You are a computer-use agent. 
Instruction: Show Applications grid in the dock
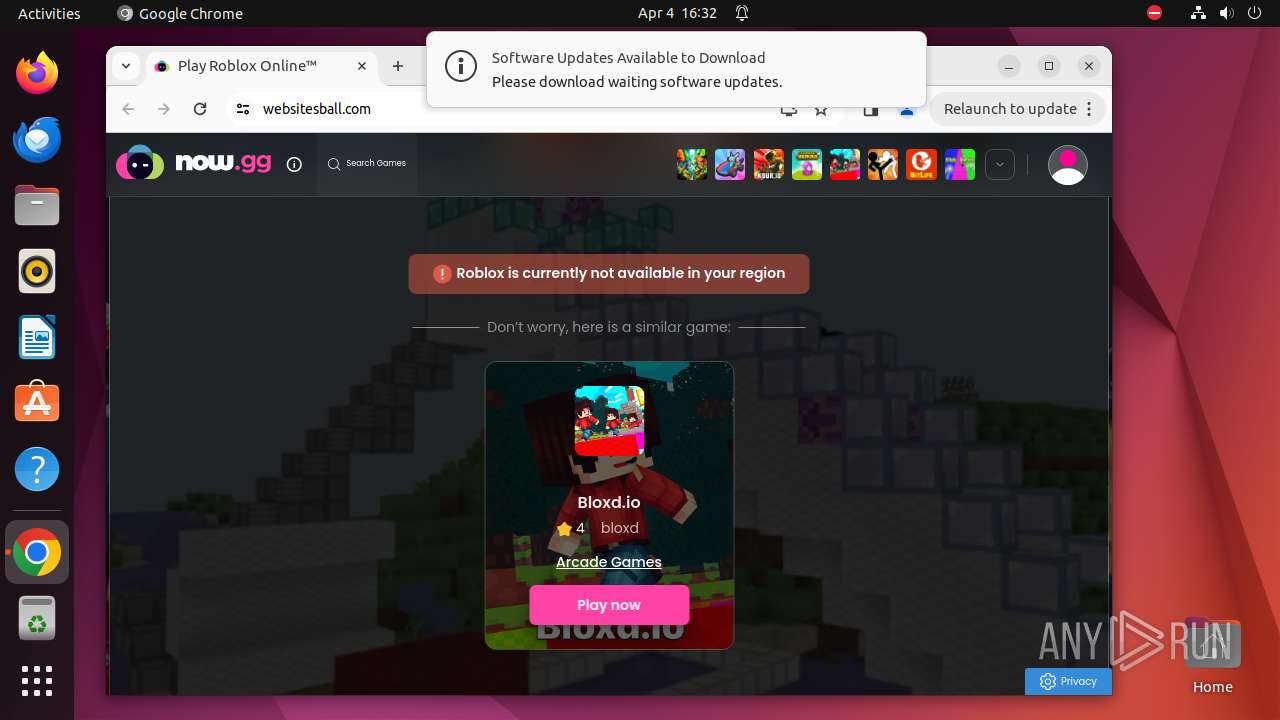37,681
